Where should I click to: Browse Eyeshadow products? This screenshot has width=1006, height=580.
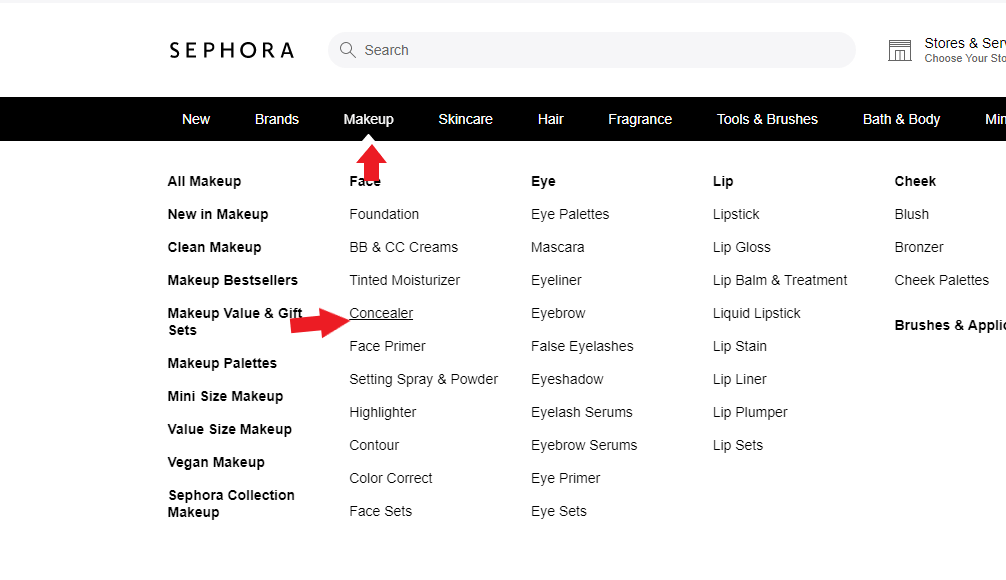pos(567,380)
